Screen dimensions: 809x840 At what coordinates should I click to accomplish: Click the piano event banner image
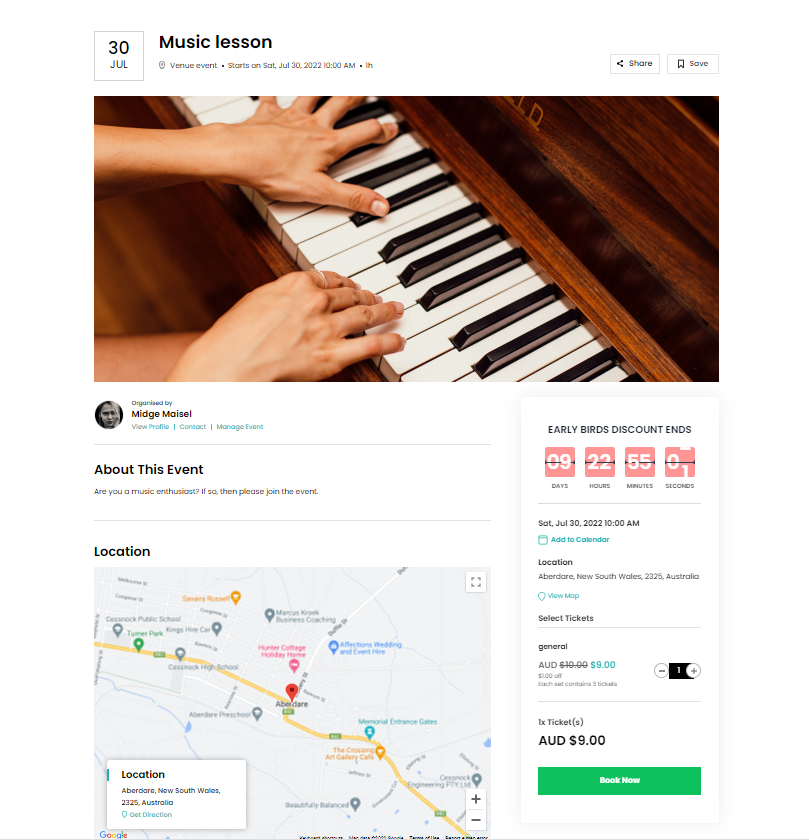406,239
